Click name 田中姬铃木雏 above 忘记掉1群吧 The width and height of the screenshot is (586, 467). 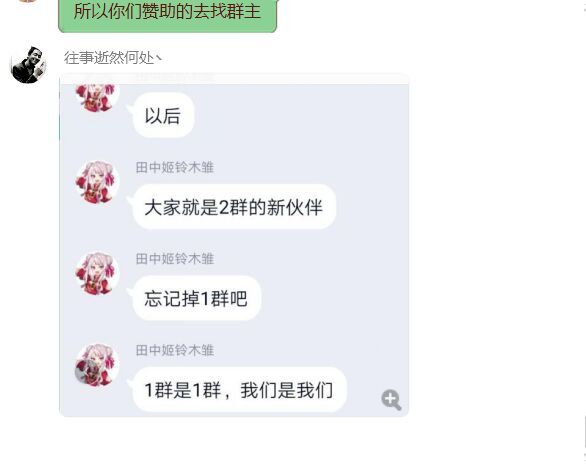175,259
